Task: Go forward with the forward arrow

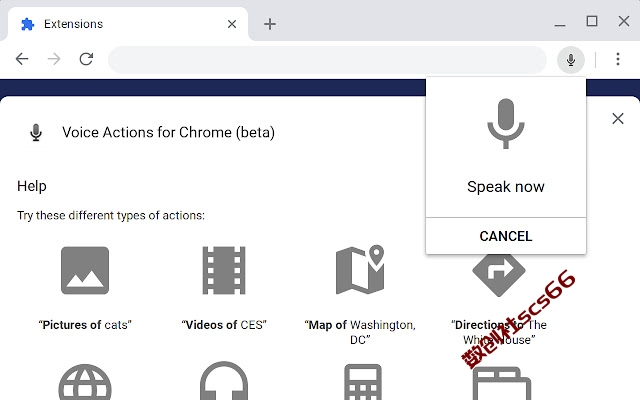Action: pos(54,59)
